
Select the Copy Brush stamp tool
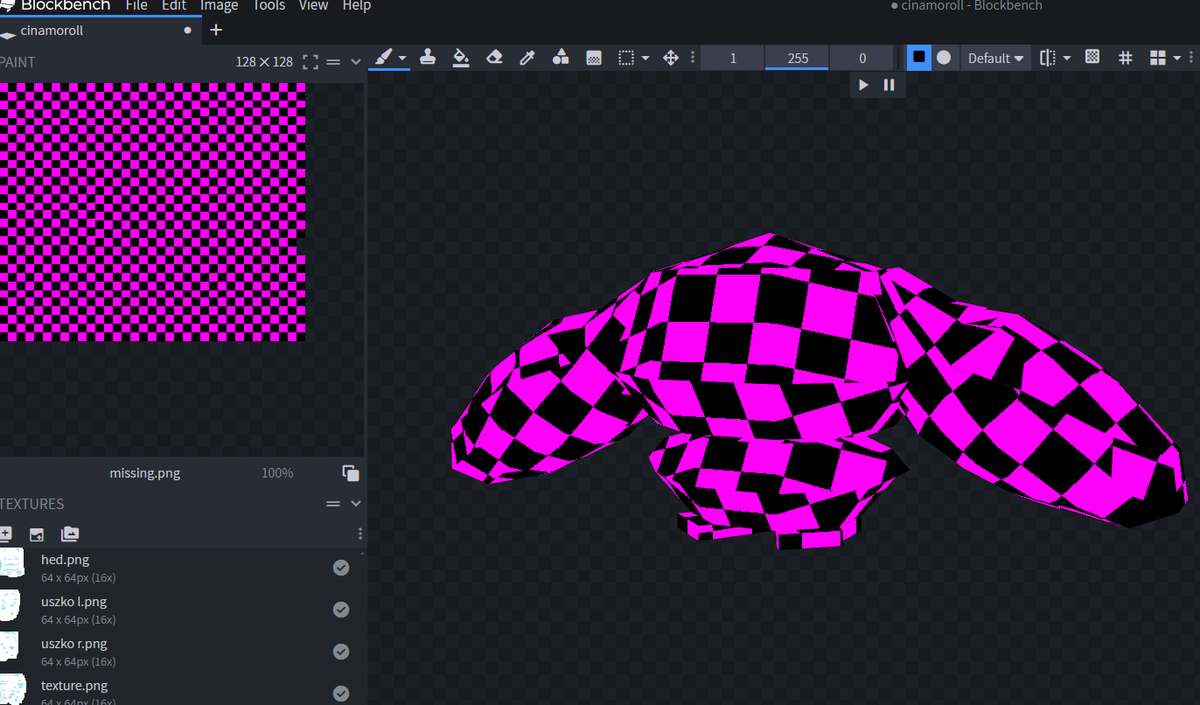coord(428,57)
